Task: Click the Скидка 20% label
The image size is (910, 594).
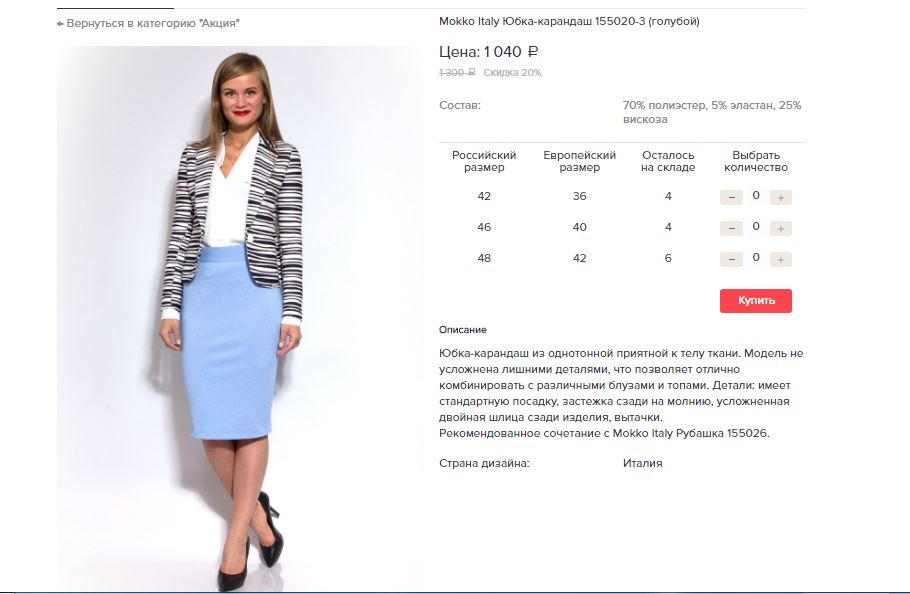Action: click(x=512, y=73)
